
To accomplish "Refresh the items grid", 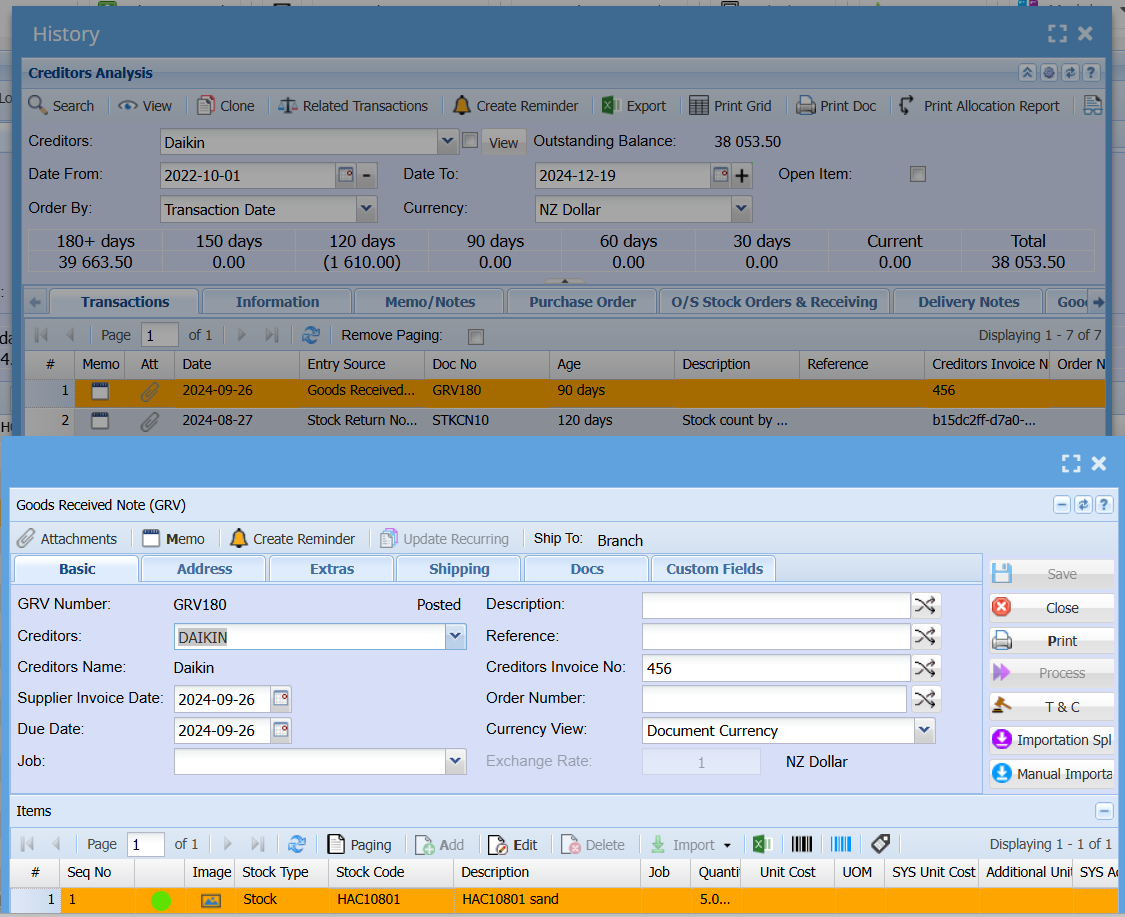I will pyautogui.click(x=297, y=845).
